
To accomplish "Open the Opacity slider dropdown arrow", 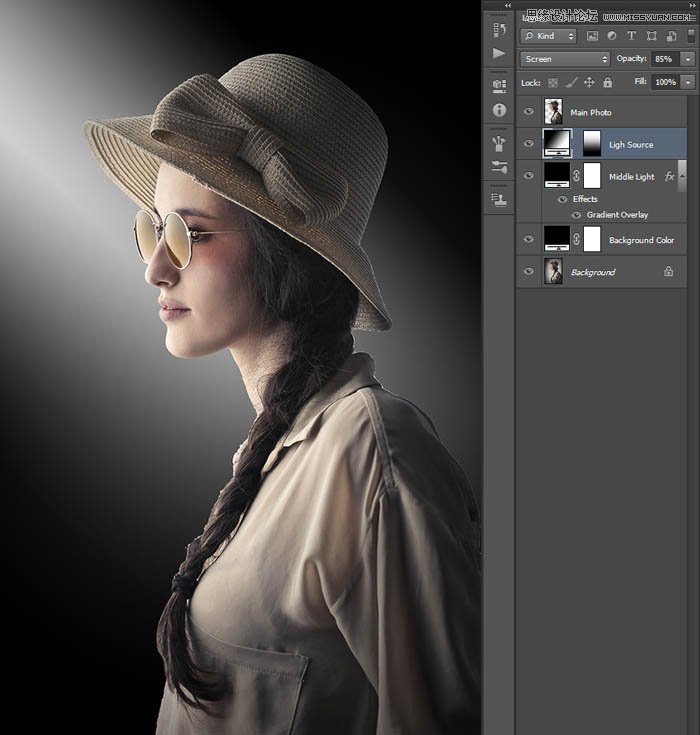I will click(x=688, y=59).
